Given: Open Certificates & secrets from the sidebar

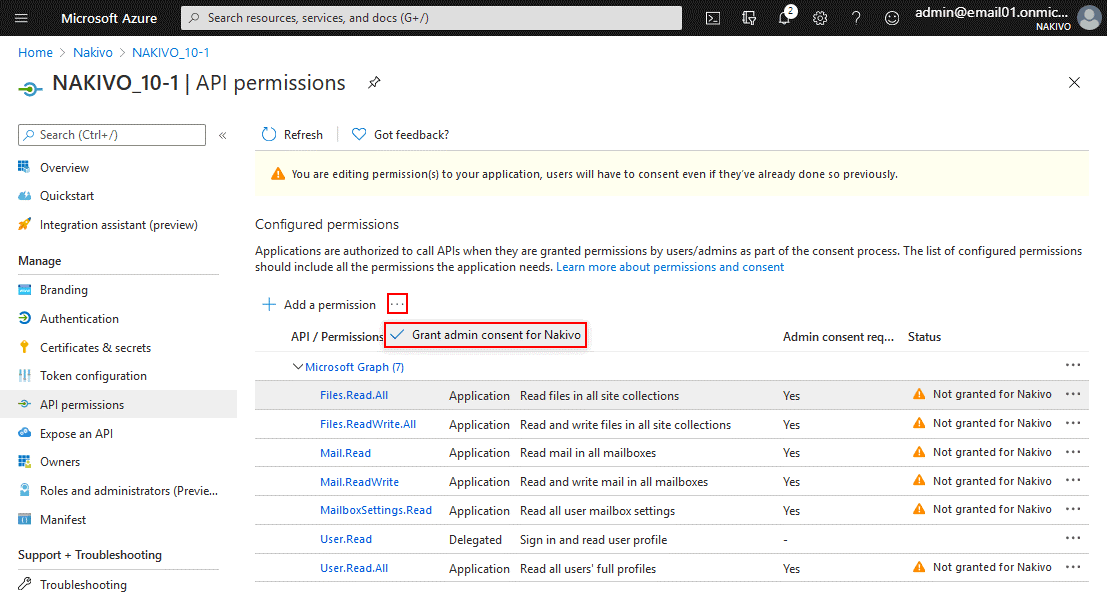Looking at the screenshot, I should coord(97,346).
